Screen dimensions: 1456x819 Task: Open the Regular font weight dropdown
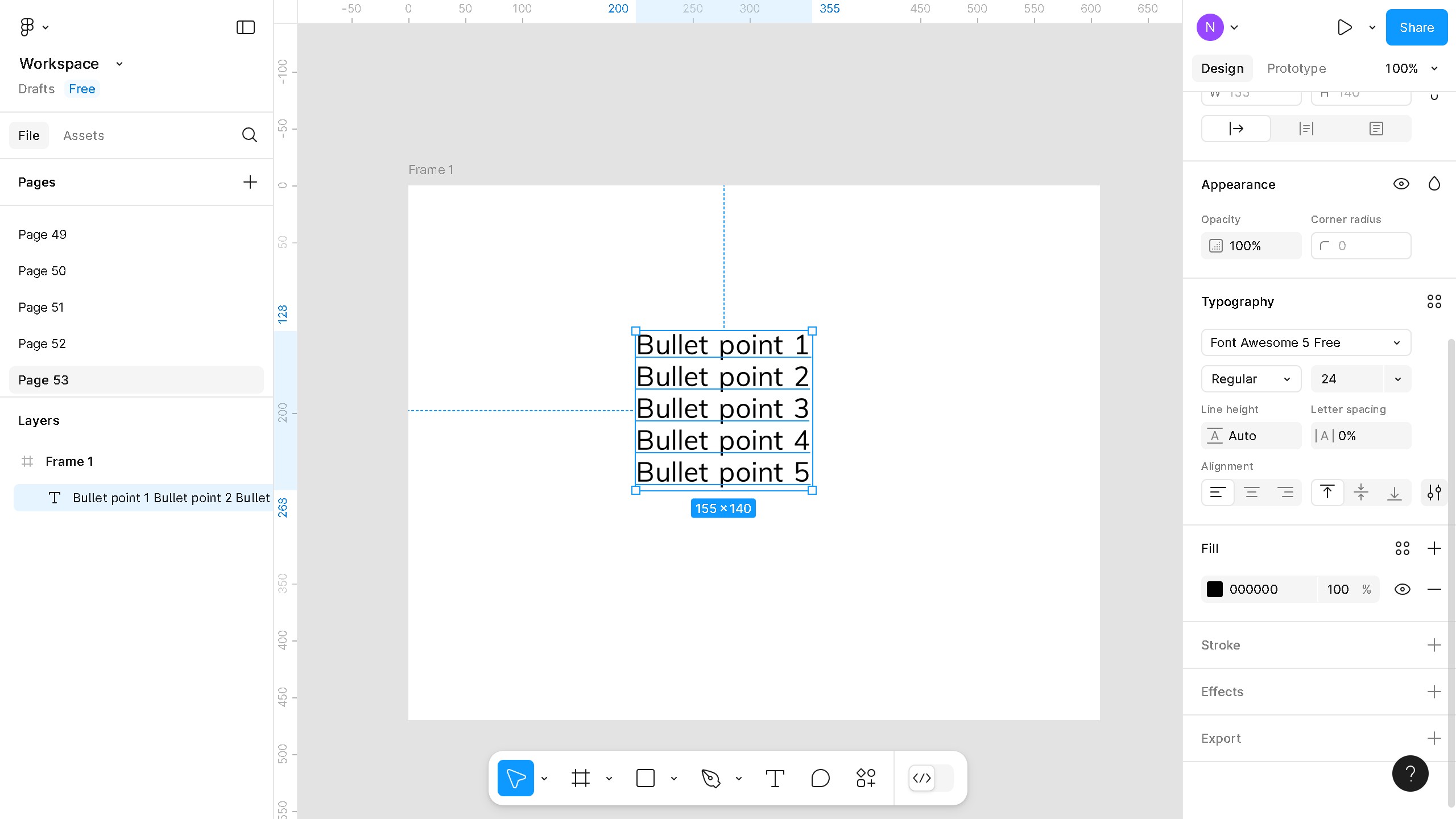(1251, 379)
